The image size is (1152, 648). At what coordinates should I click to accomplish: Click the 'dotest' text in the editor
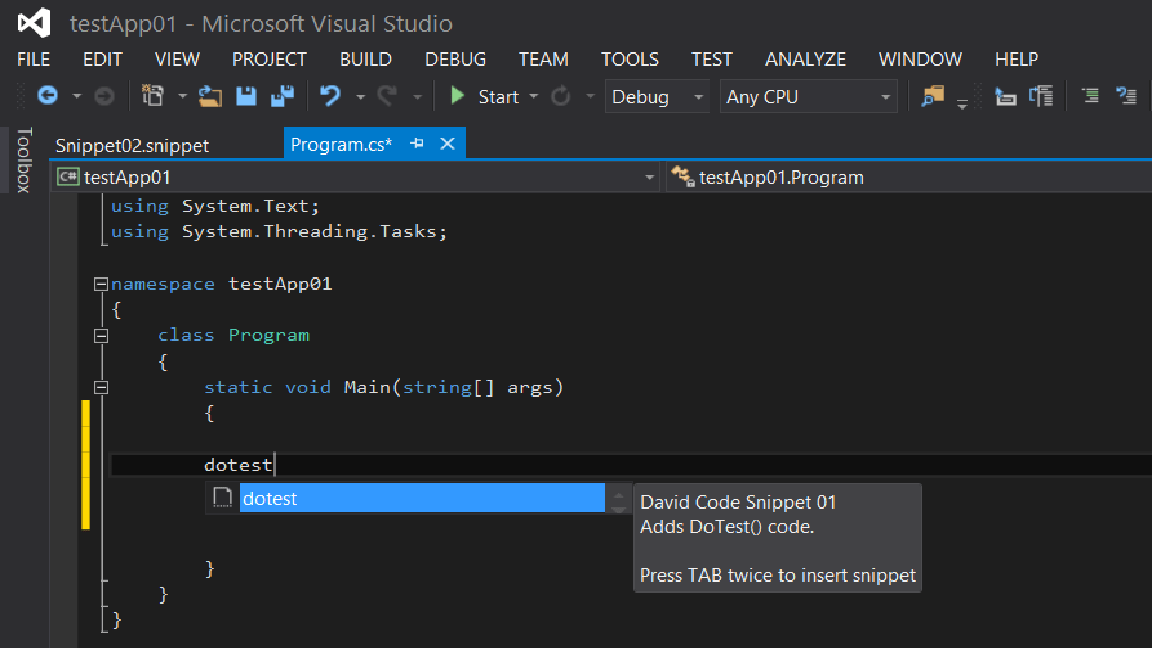pos(238,465)
